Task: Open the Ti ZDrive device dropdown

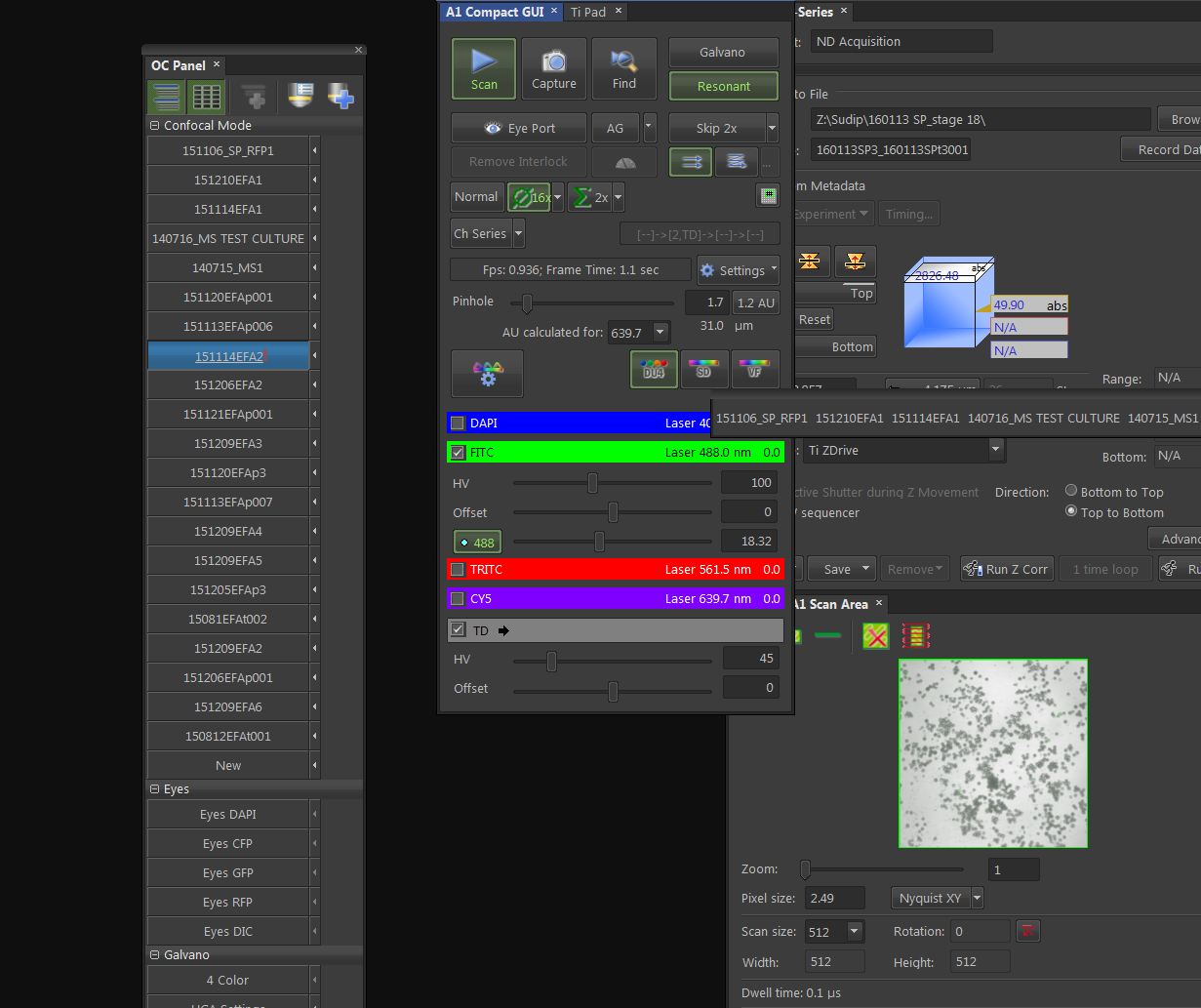Action: pos(995,450)
